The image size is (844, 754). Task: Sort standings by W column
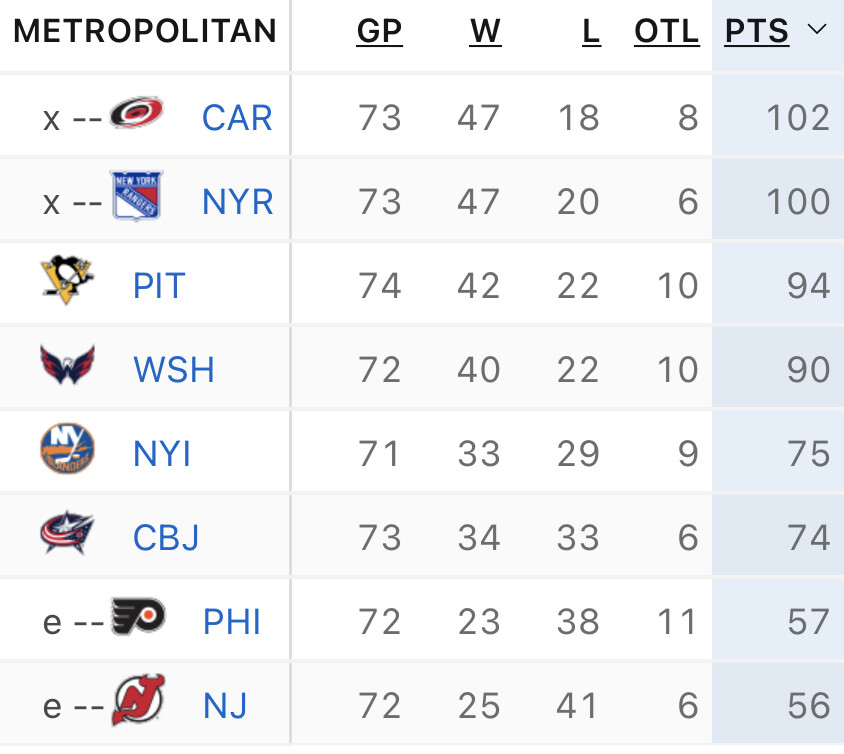coord(485,32)
